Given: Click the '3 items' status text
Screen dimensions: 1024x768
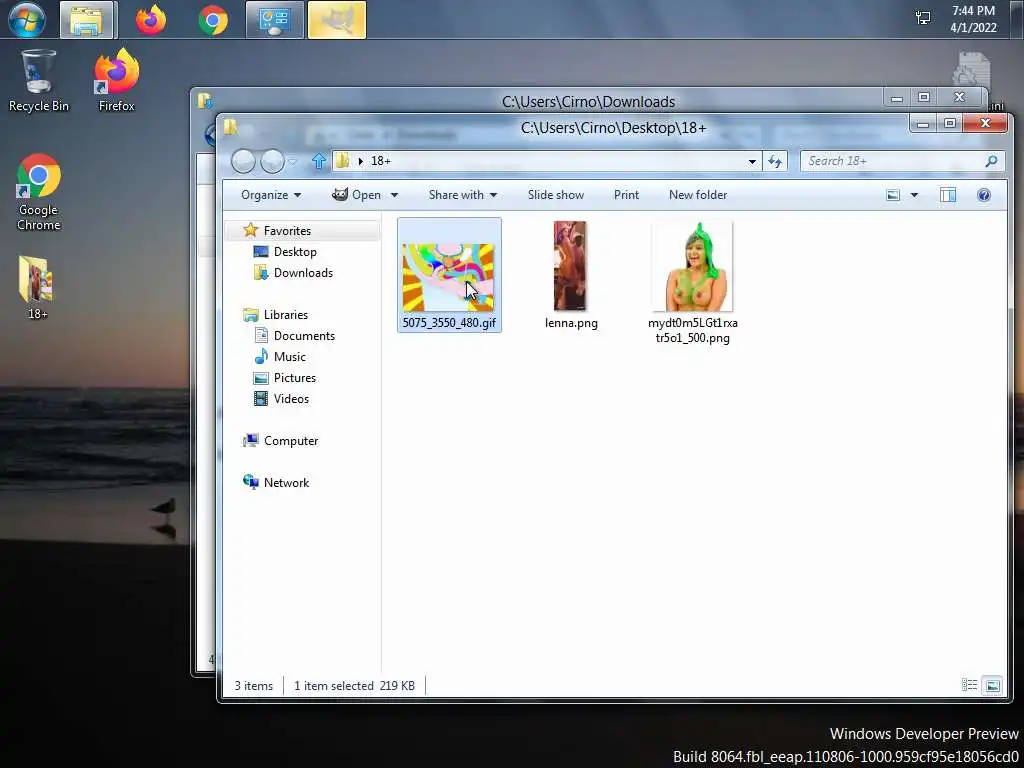Looking at the screenshot, I should click(253, 686).
